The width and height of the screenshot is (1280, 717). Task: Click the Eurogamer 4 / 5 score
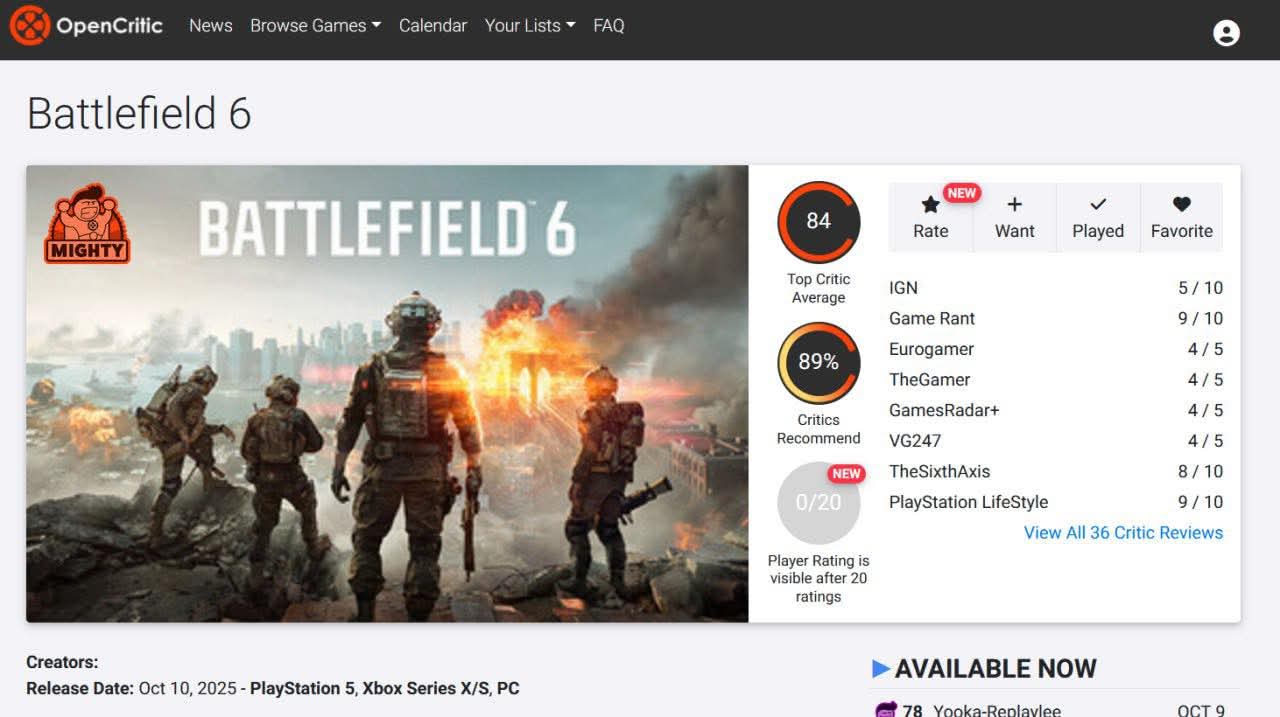point(1205,349)
